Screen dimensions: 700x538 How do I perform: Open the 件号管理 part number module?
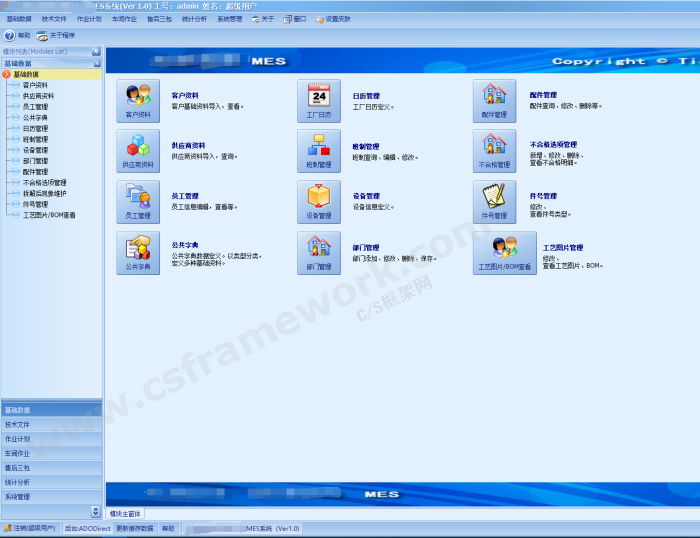494,202
